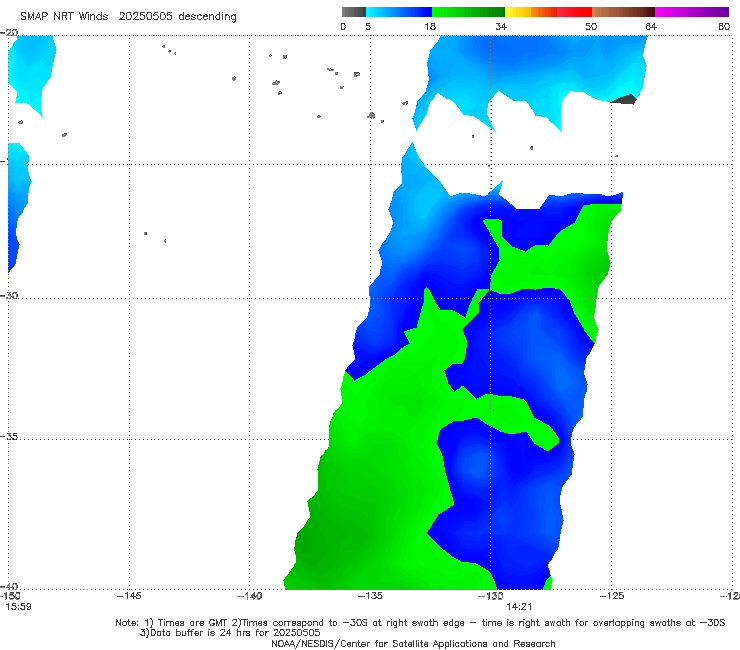Click the green segment of the color scale

tap(469, 12)
